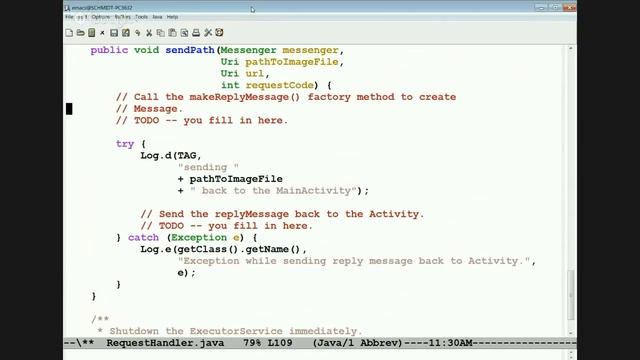
Task: Open the File menu
Action: 69,17
